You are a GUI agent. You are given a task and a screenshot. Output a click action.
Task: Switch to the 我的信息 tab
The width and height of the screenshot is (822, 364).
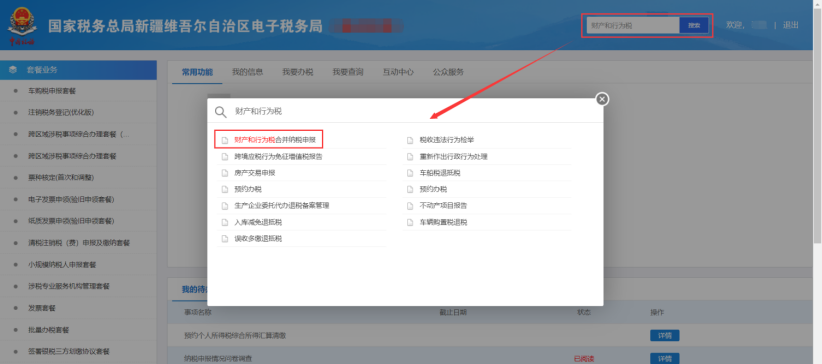click(x=247, y=72)
